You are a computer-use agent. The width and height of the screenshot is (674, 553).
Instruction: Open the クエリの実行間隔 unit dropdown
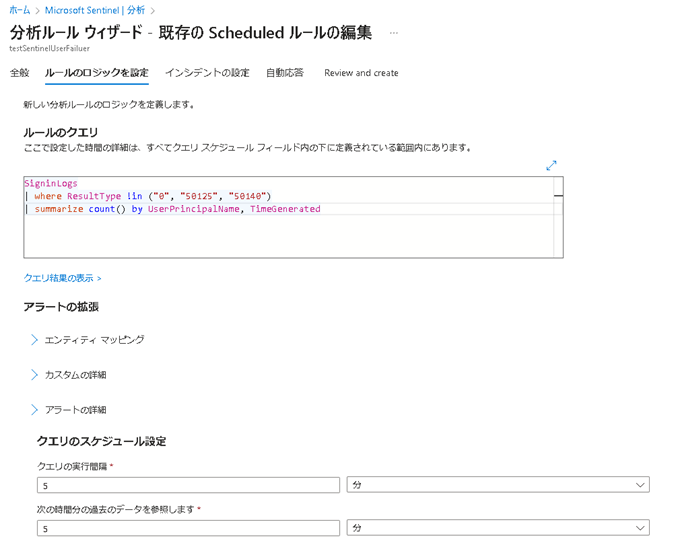pyautogui.click(x=497, y=485)
